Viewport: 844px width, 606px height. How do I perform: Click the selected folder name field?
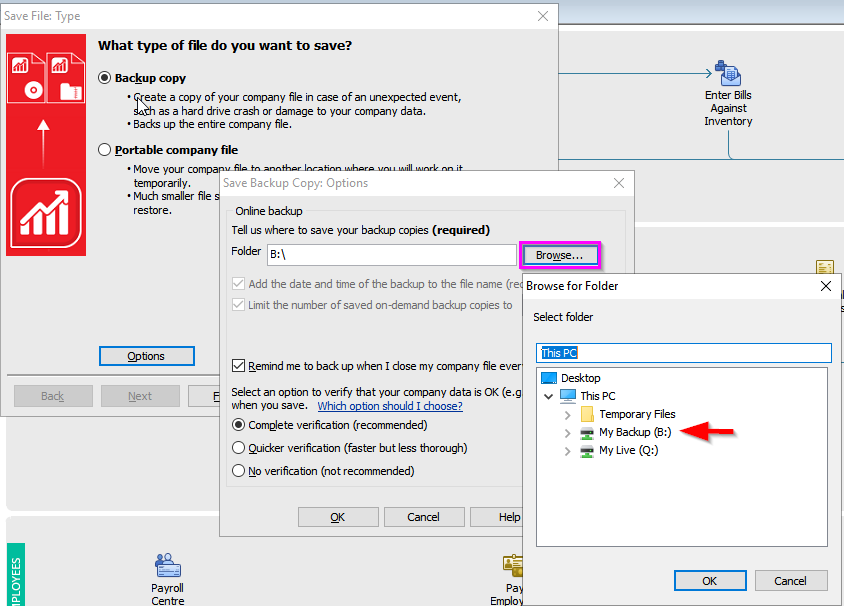point(684,353)
